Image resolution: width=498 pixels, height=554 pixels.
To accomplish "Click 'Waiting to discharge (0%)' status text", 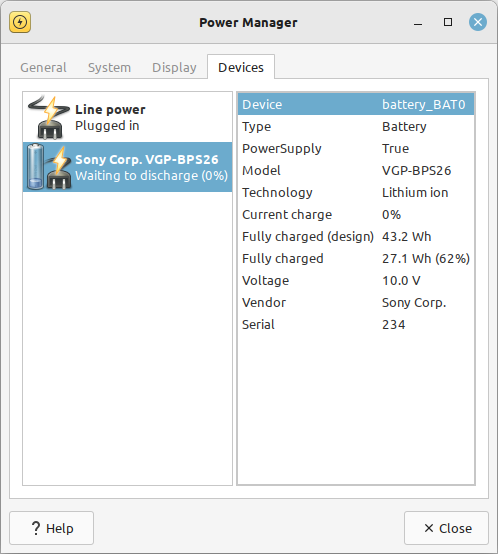I will coord(152,176).
